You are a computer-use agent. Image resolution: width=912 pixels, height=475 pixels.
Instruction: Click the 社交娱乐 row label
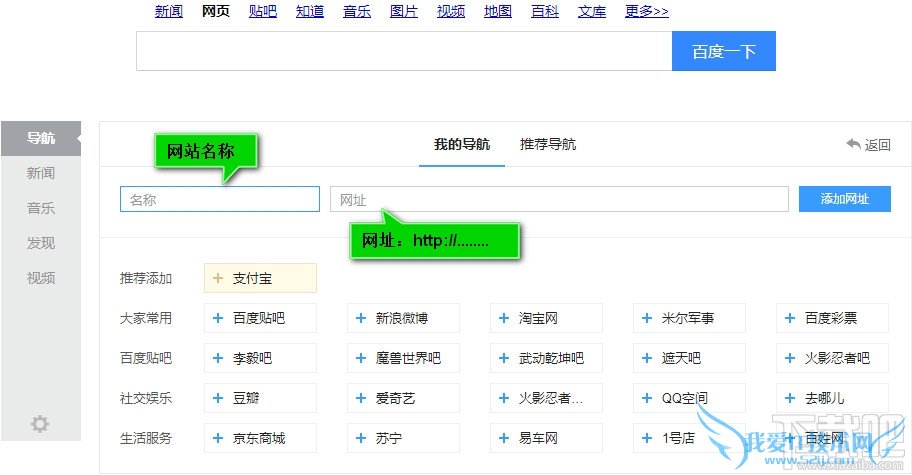point(146,398)
